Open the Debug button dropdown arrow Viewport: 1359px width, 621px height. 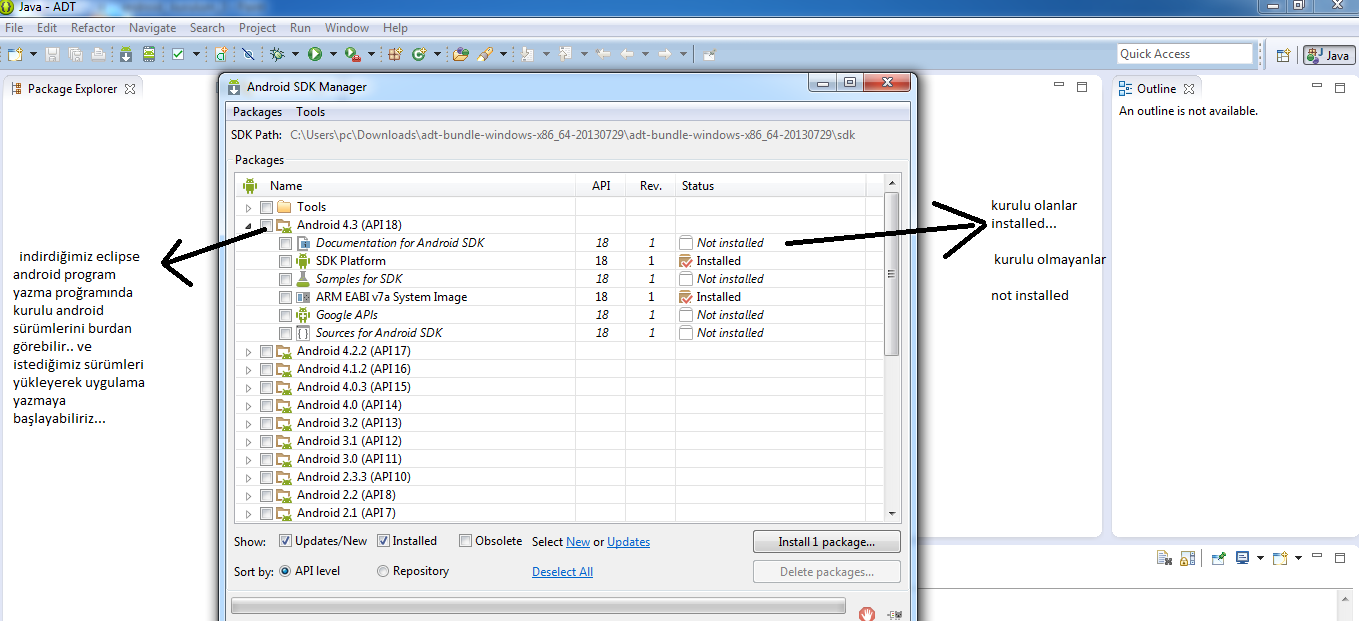294,54
